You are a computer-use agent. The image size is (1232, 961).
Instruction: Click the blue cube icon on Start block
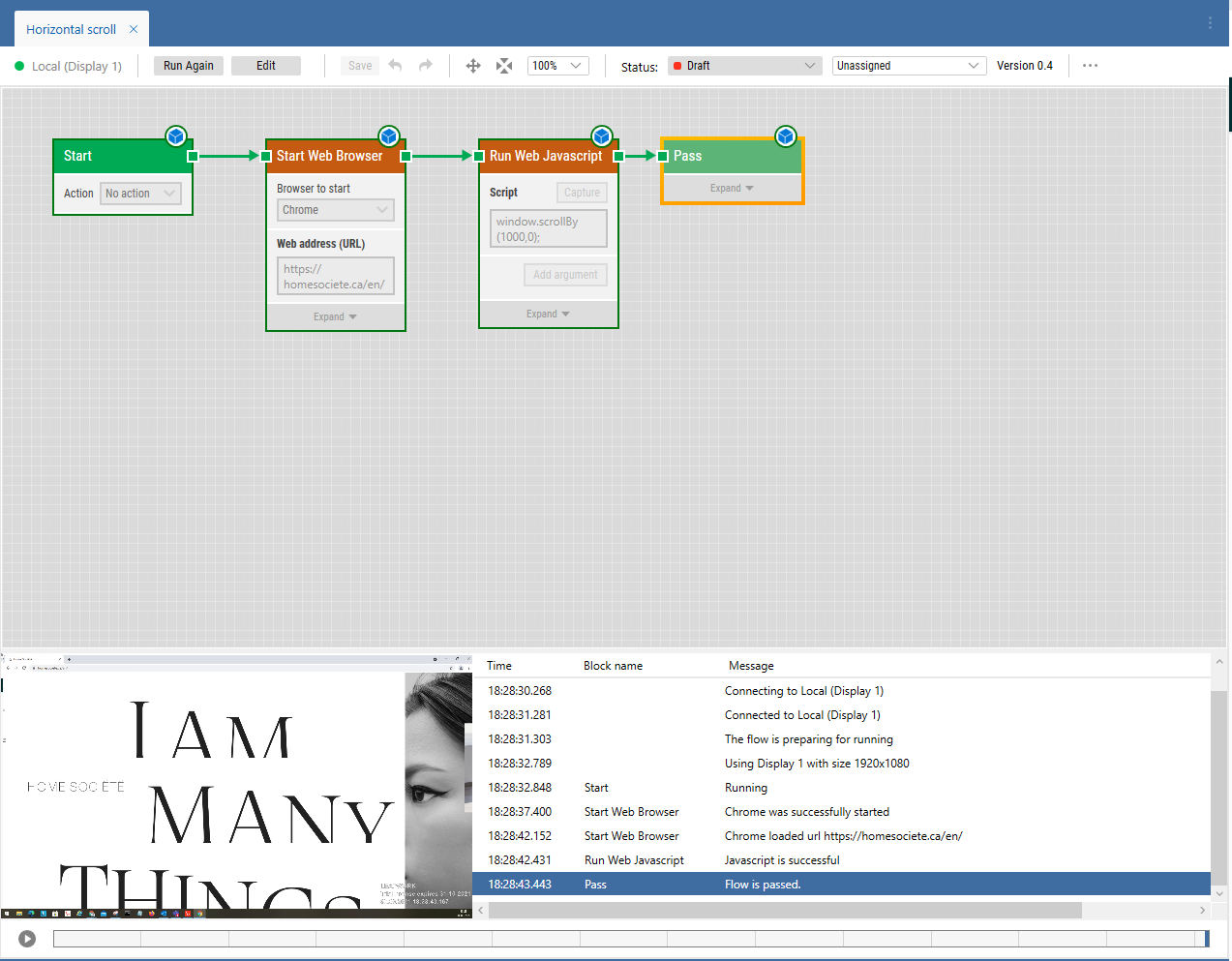point(176,136)
